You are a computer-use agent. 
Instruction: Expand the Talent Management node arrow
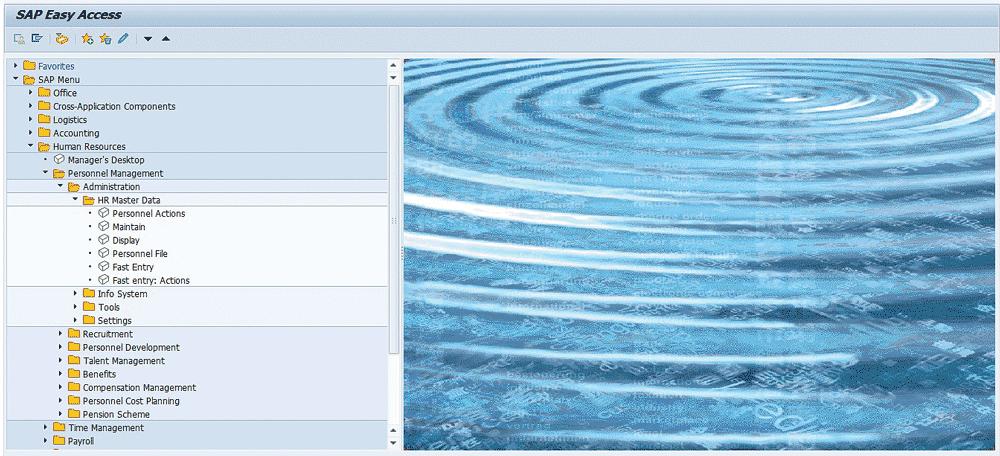61,360
